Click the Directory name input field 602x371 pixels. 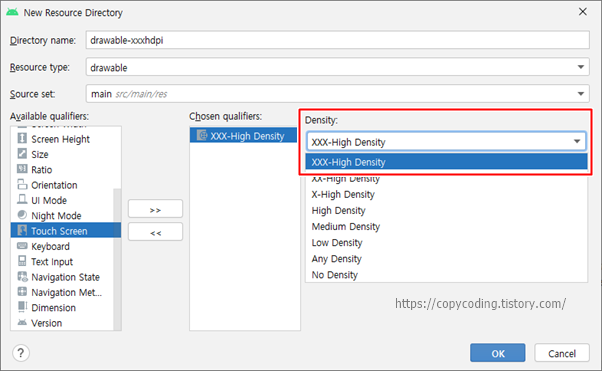pos(337,40)
